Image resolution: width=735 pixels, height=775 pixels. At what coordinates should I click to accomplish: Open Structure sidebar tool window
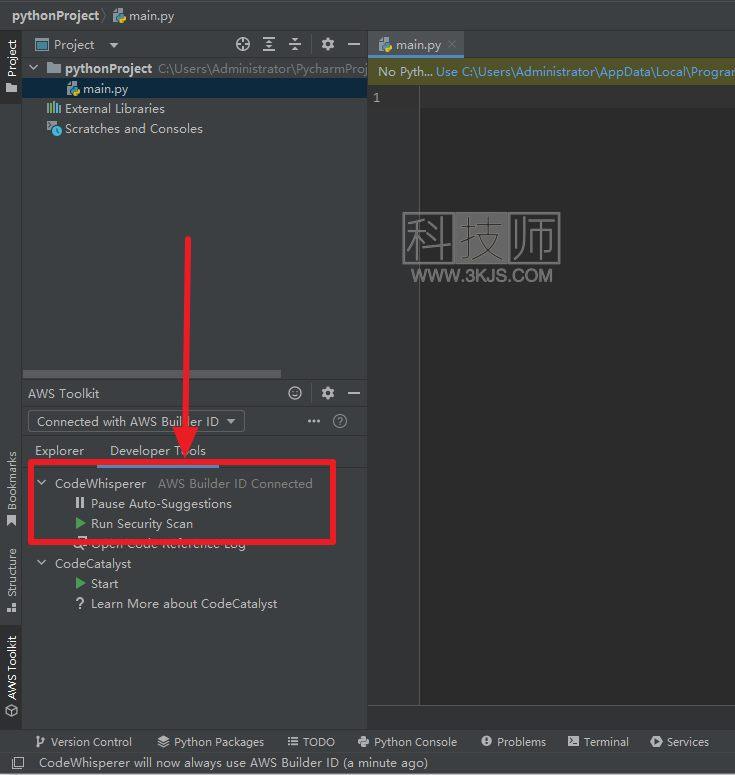11,580
